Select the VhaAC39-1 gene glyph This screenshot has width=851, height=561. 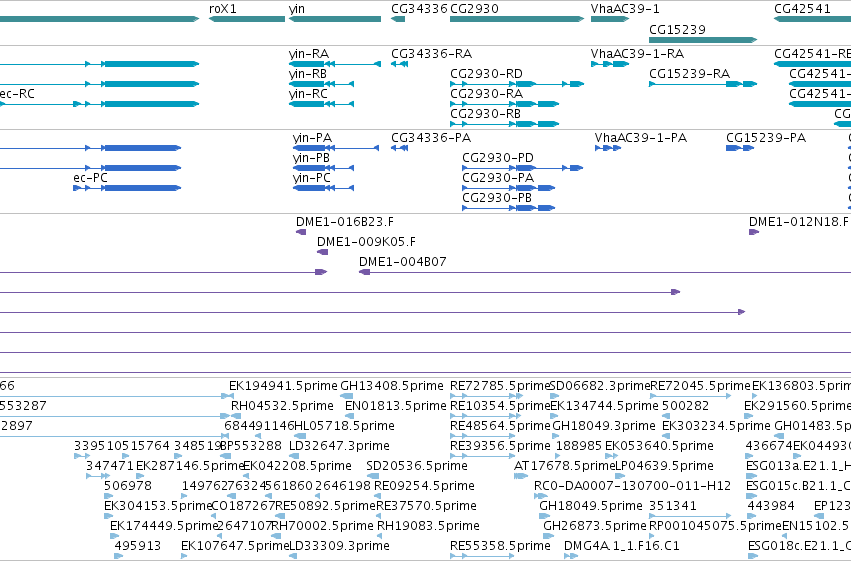[610, 19]
